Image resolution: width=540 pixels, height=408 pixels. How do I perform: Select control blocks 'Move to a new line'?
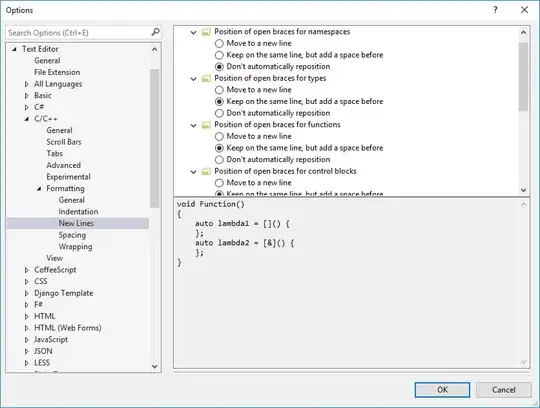pos(219,183)
